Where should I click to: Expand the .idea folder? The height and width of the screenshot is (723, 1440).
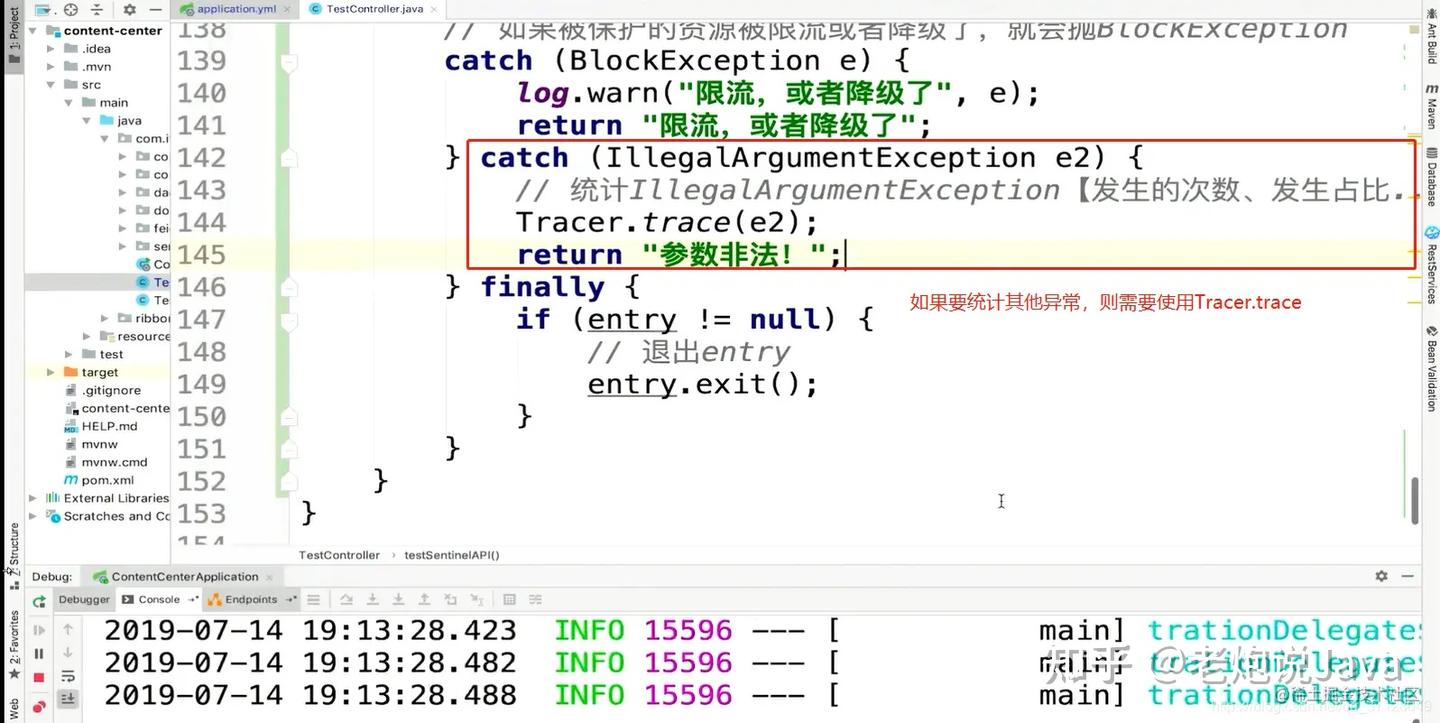[51, 49]
